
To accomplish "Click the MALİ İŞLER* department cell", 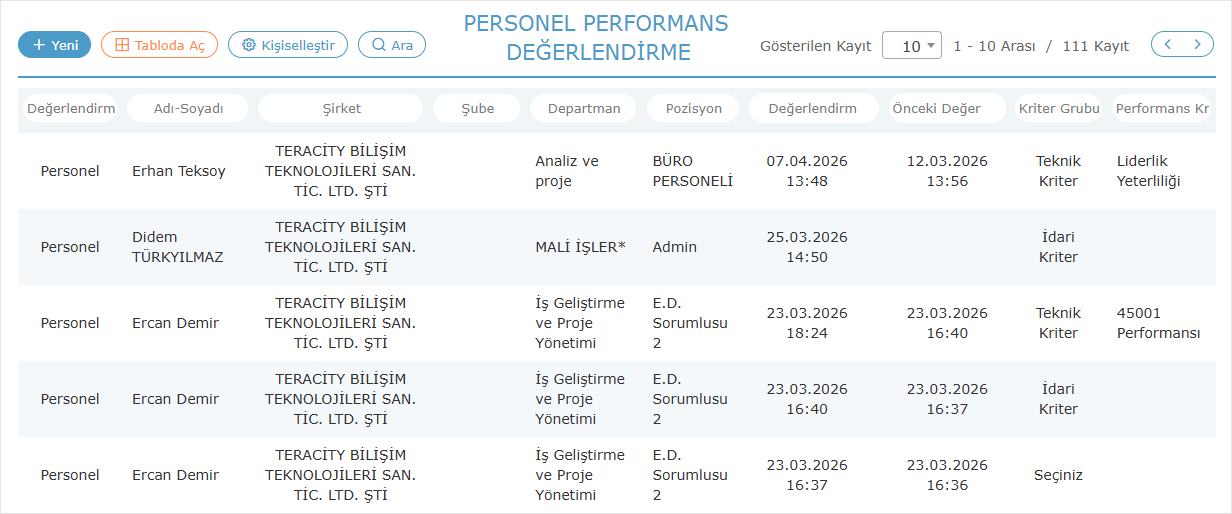I will point(580,247).
